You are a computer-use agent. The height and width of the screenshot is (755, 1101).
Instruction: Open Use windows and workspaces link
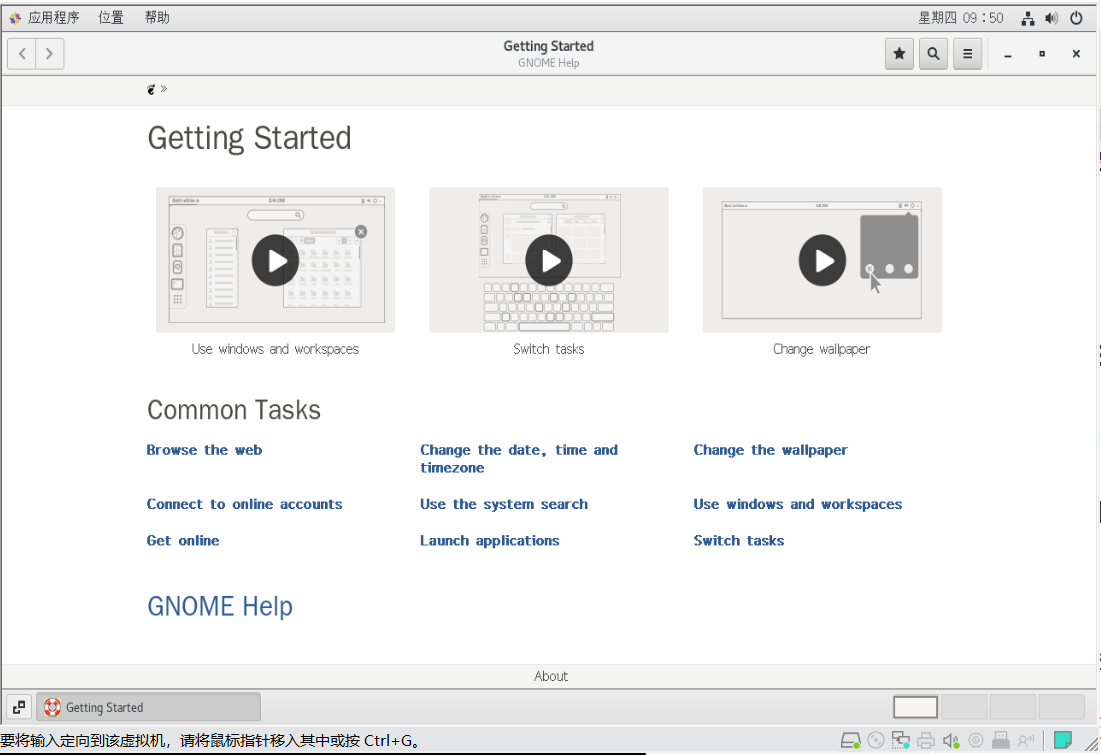pyautogui.click(x=798, y=504)
